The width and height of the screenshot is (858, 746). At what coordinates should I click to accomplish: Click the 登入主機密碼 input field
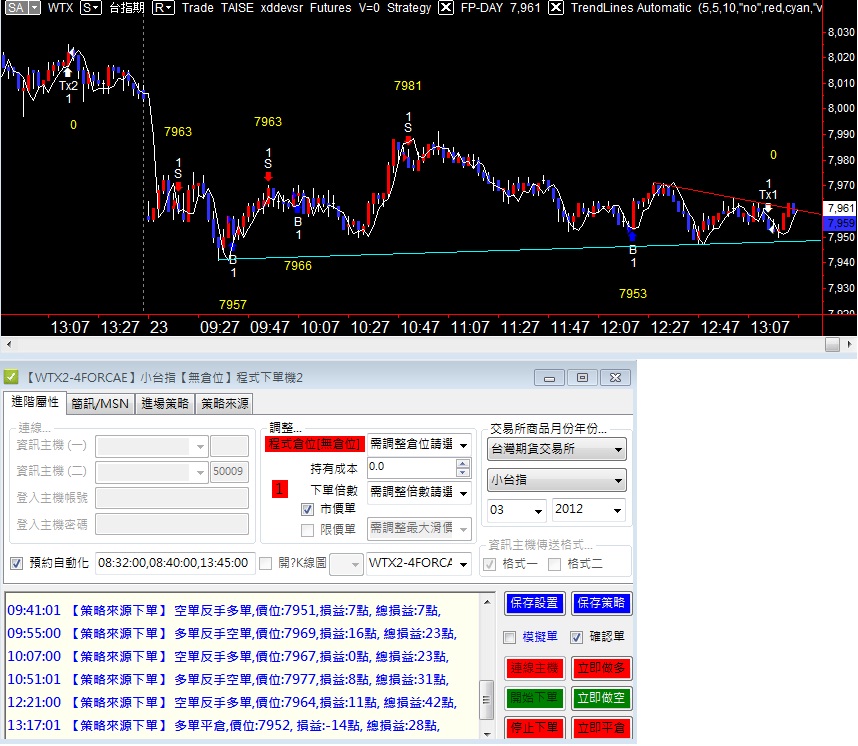click(x=172, y=524)
